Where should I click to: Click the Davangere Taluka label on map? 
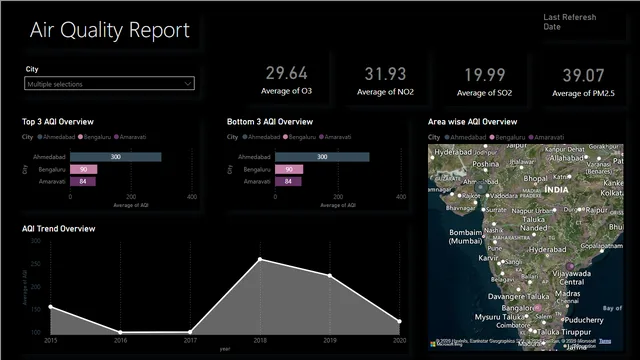[518, 297]
